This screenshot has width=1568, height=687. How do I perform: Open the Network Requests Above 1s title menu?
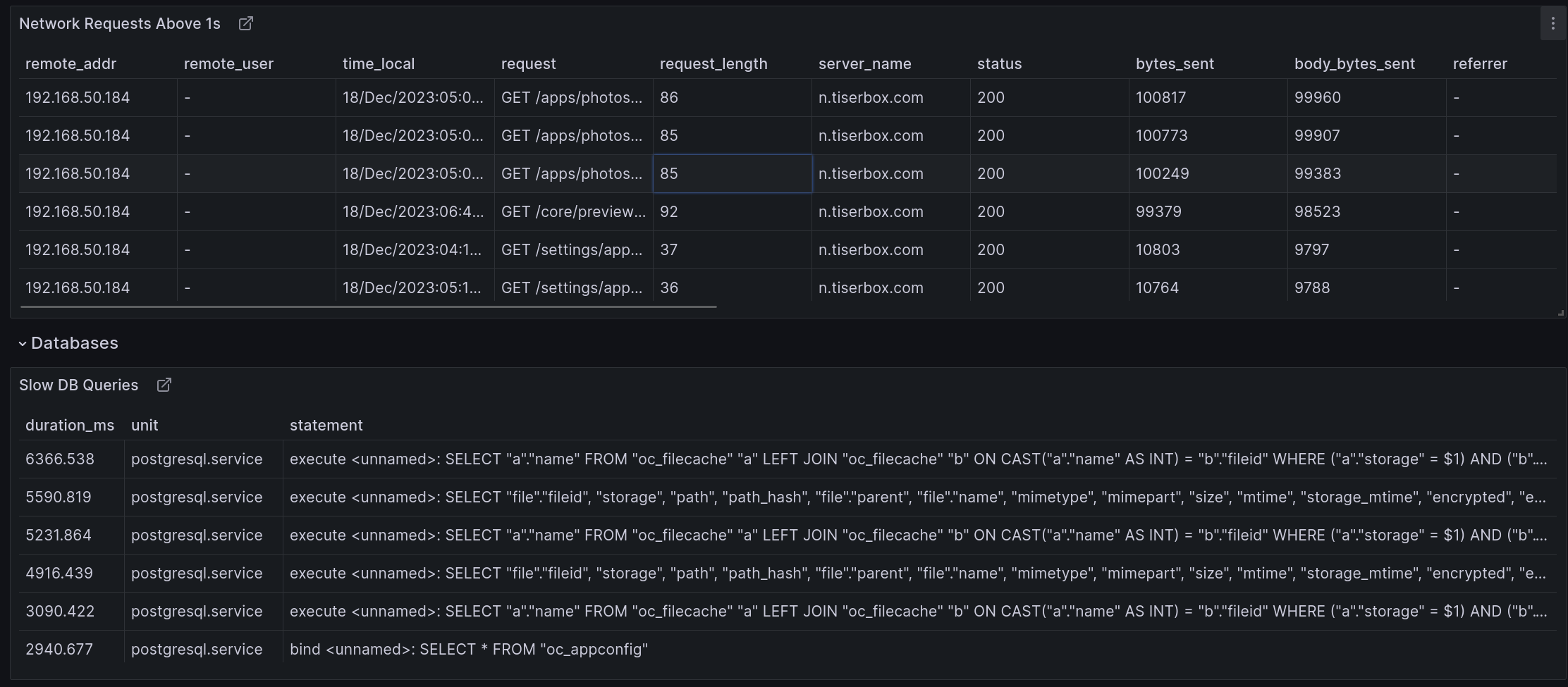point(118,23)
